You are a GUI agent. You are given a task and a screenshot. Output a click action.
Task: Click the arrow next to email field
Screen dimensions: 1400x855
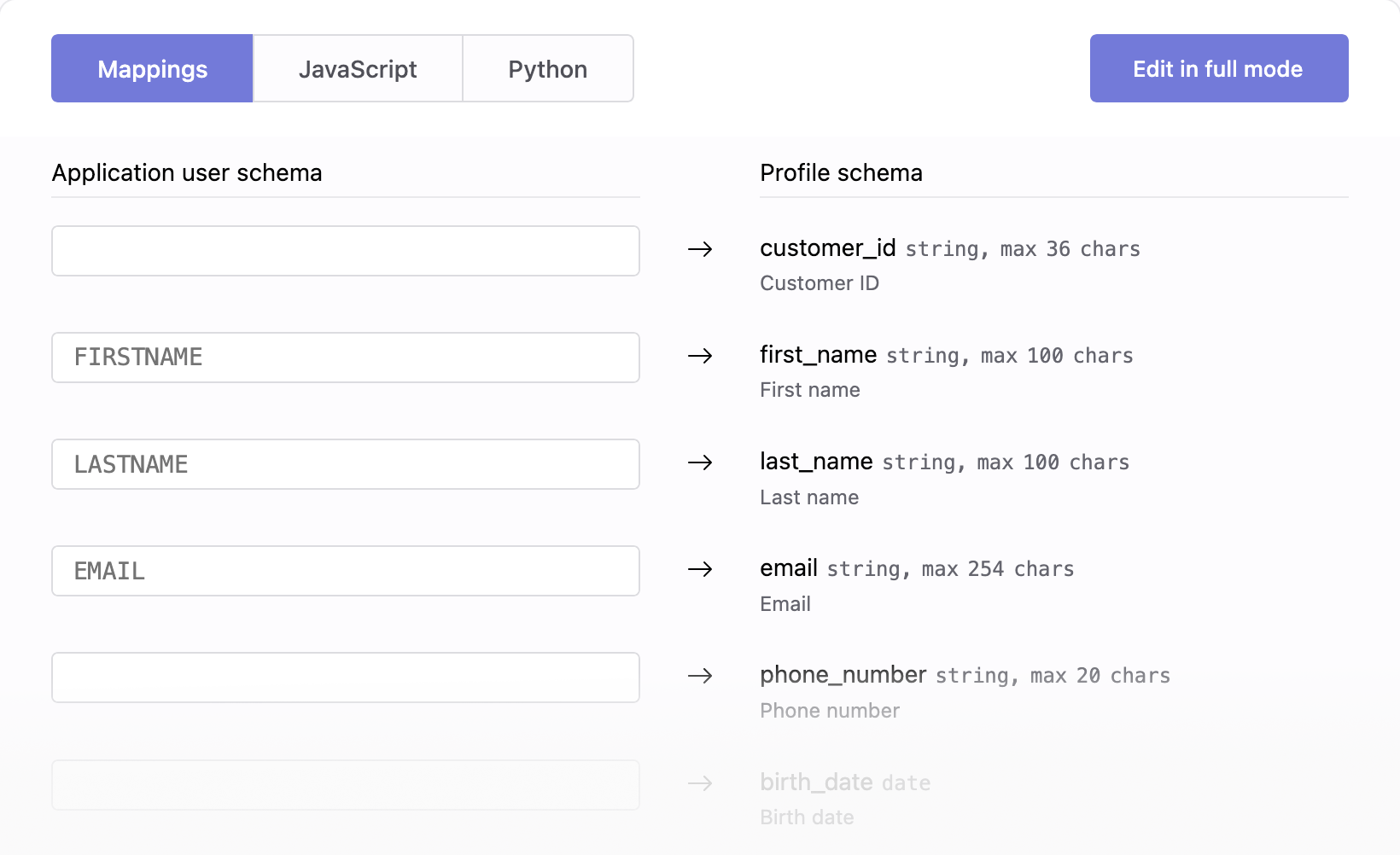[x=700, y=569]
